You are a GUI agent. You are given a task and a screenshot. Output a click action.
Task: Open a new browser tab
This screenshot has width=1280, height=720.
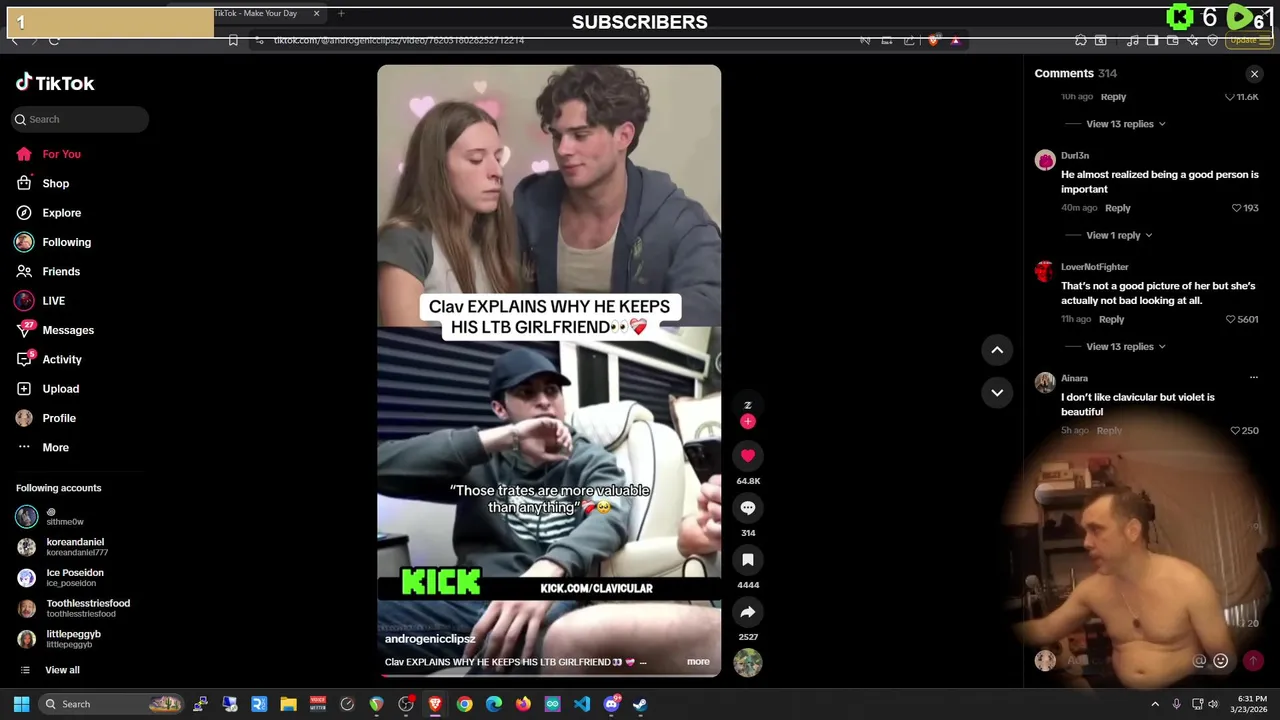pos(341,13)
